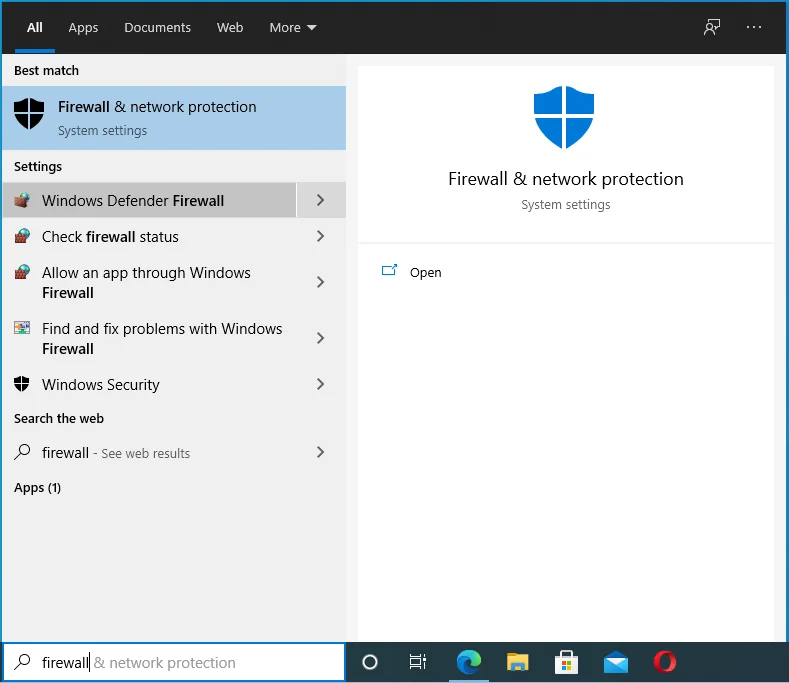Screen dimensions: 789x683
Task: Expand the firewall web results chevron
Action: click(x=321, y=452)
